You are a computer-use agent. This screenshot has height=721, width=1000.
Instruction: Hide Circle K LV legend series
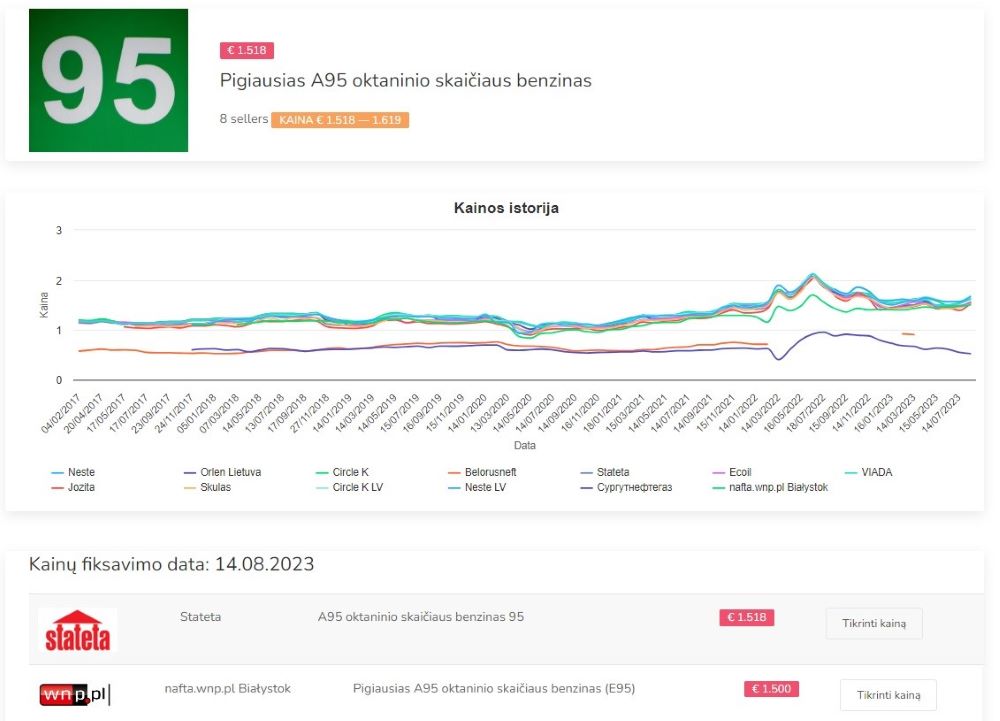[357, 488]
